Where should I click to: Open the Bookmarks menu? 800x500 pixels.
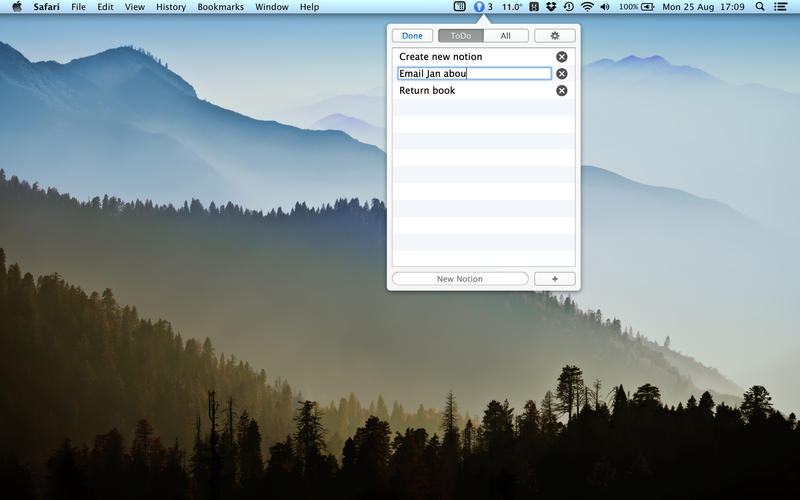tap(220, 7)
